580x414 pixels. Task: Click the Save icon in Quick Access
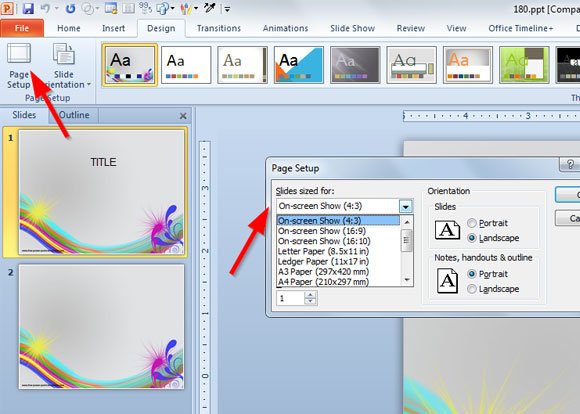coord(28,8)
